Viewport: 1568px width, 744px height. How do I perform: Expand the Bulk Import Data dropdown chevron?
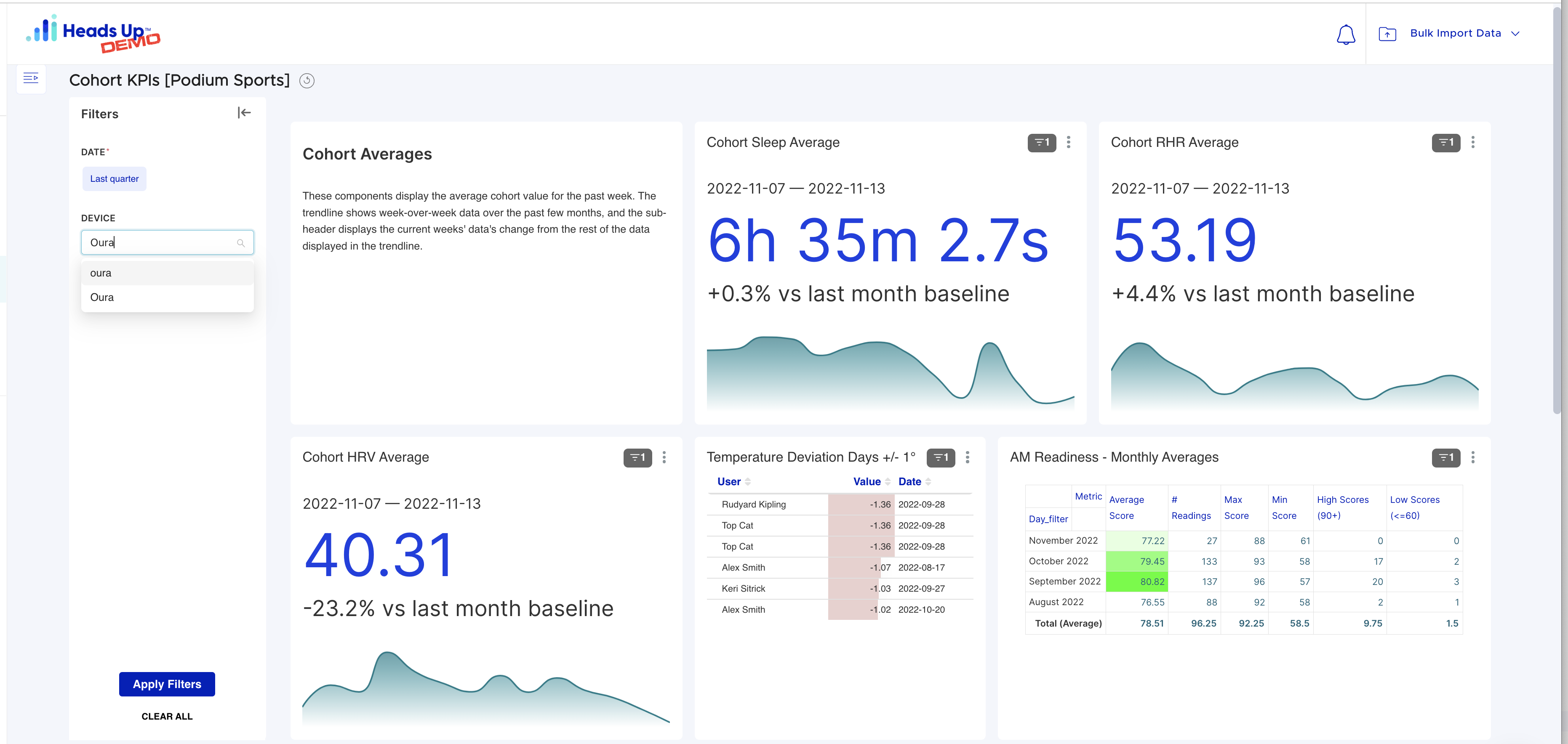click(1515, 34)
